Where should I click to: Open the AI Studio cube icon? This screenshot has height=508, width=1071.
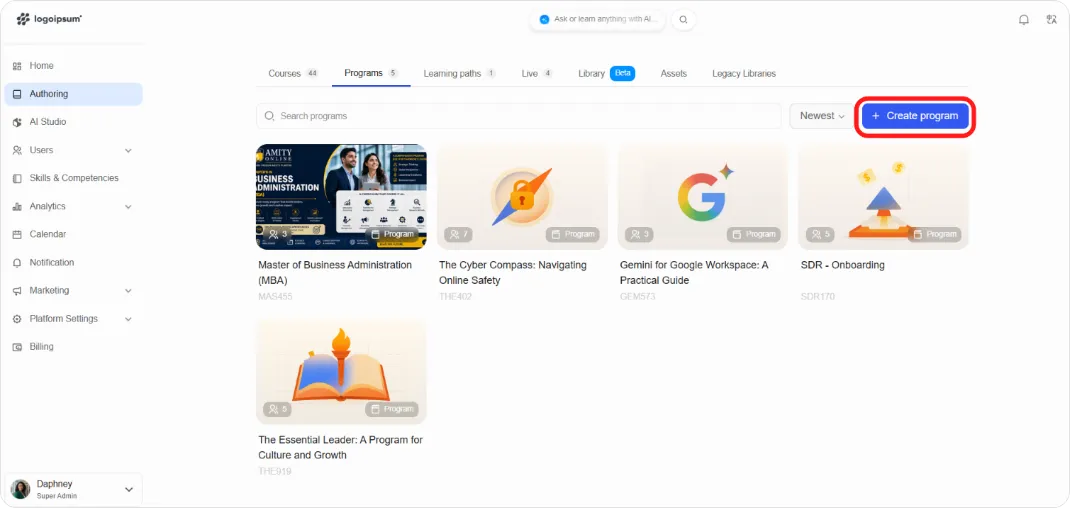click(x=17, y=122)
